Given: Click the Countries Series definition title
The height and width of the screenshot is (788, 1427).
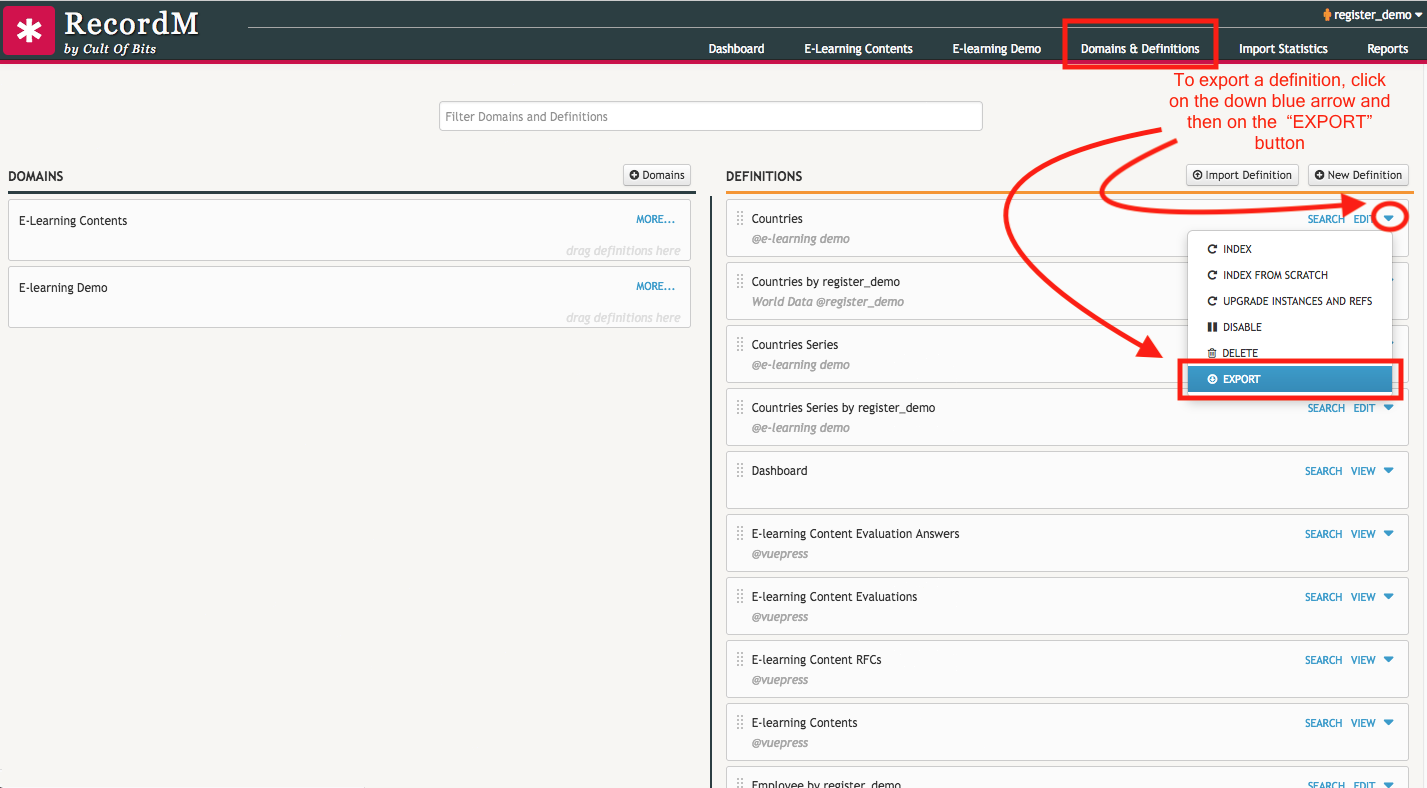Looking at the screenshot, I should (795, 345).
